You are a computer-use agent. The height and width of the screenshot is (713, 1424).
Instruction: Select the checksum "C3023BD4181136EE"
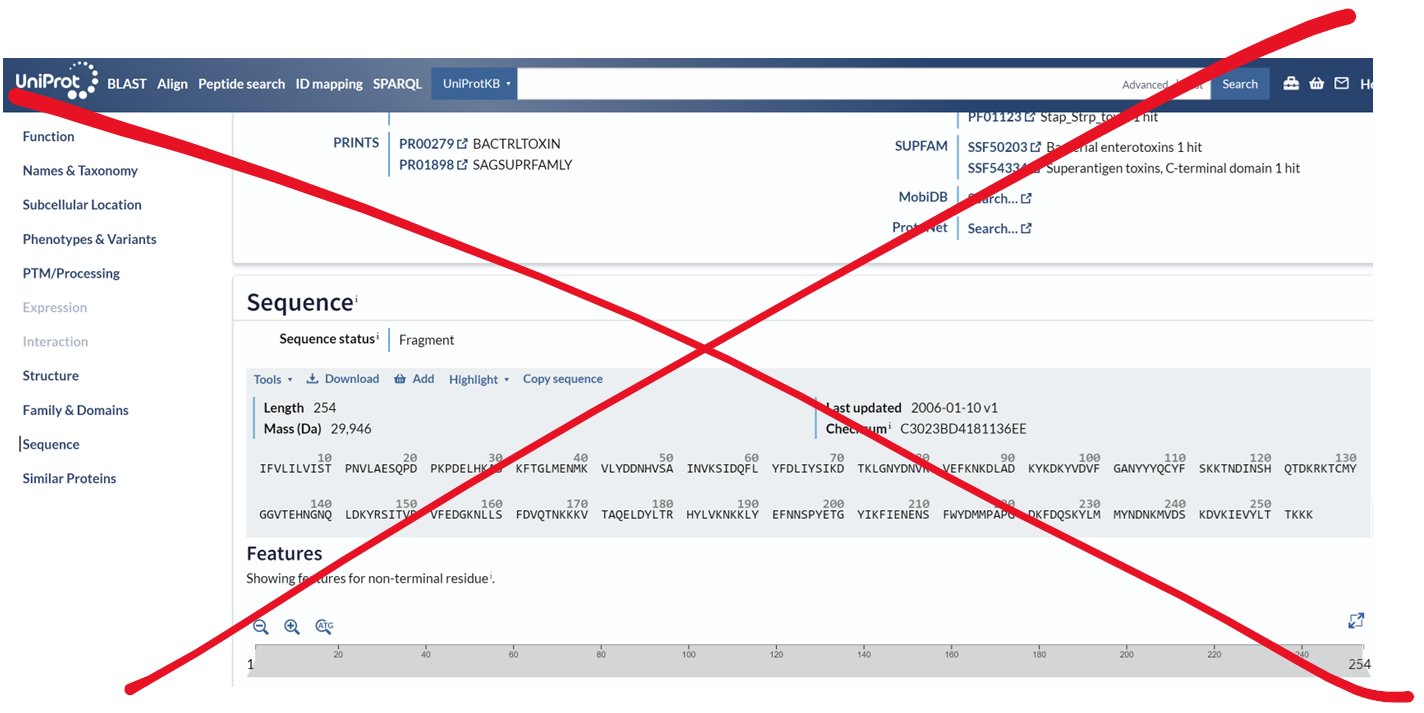pyautogui.click(x=963, y=429)
